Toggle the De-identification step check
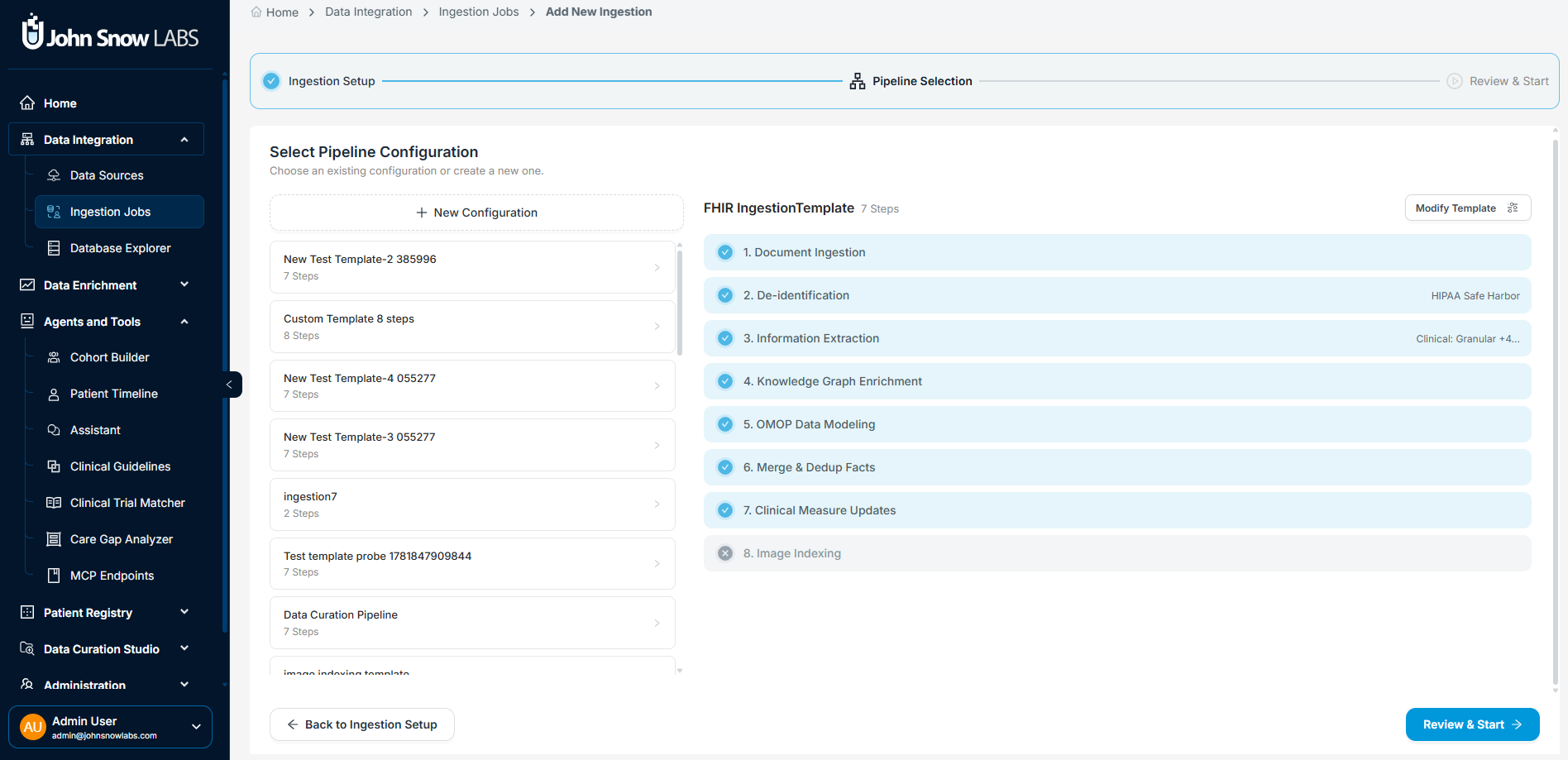 point(725,295)
